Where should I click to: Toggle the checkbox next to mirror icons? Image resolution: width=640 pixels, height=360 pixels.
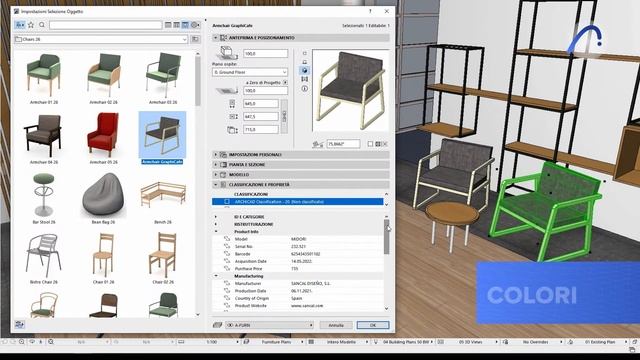tap(370, 144)
